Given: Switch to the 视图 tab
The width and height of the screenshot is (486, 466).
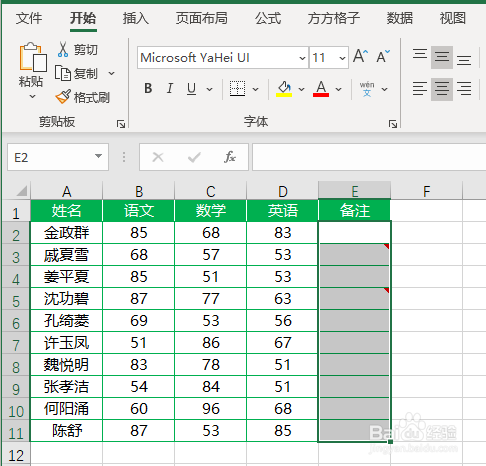Looking at the screenshot, I should tap(453, 18).
